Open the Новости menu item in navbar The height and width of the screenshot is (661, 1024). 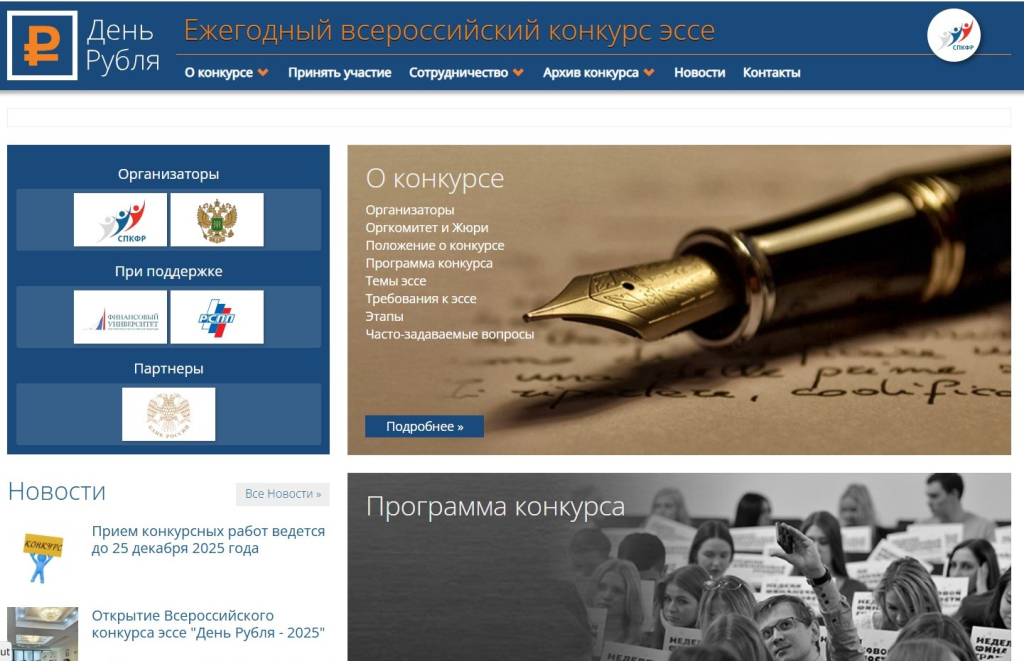coord(699,73)
